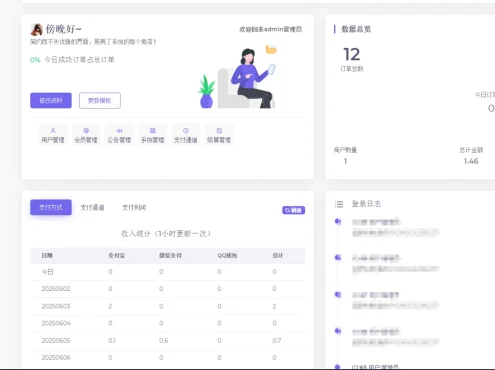Select the 20250604 date cell
495x370 pixels.
(56, 323)
